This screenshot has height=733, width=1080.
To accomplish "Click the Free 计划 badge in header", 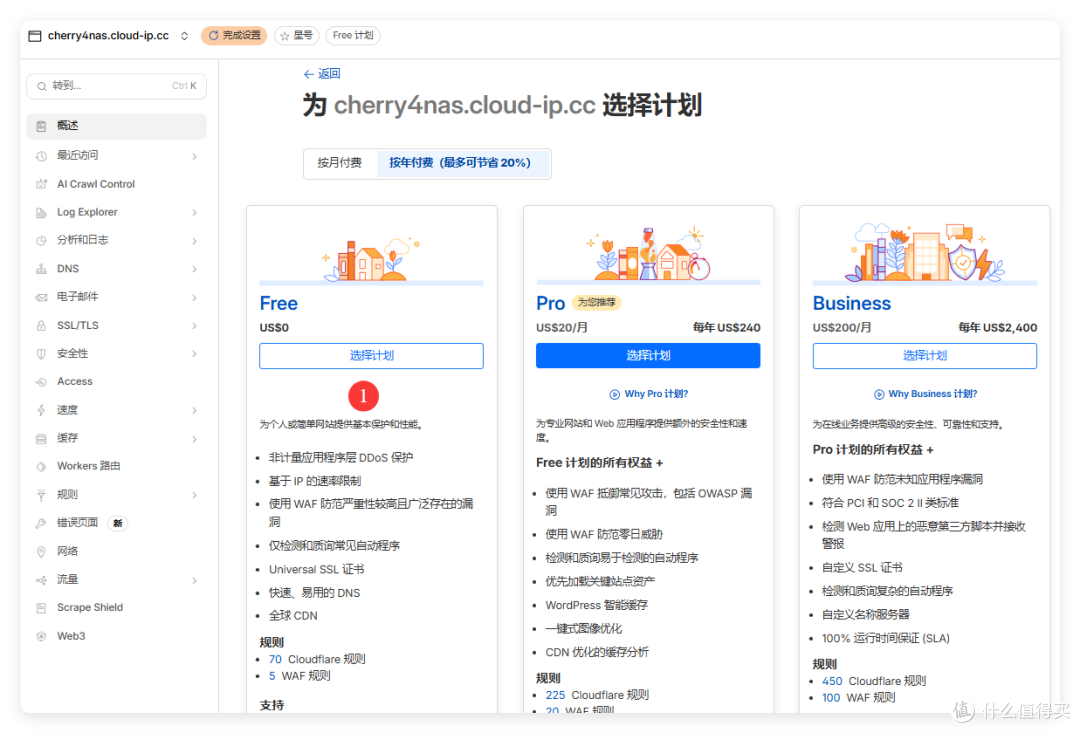I will 353,36.
